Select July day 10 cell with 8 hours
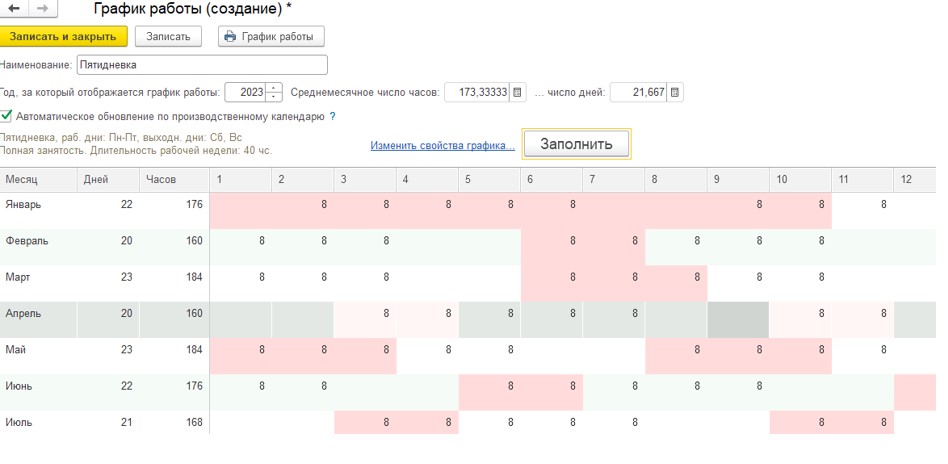 click(800, 422)
